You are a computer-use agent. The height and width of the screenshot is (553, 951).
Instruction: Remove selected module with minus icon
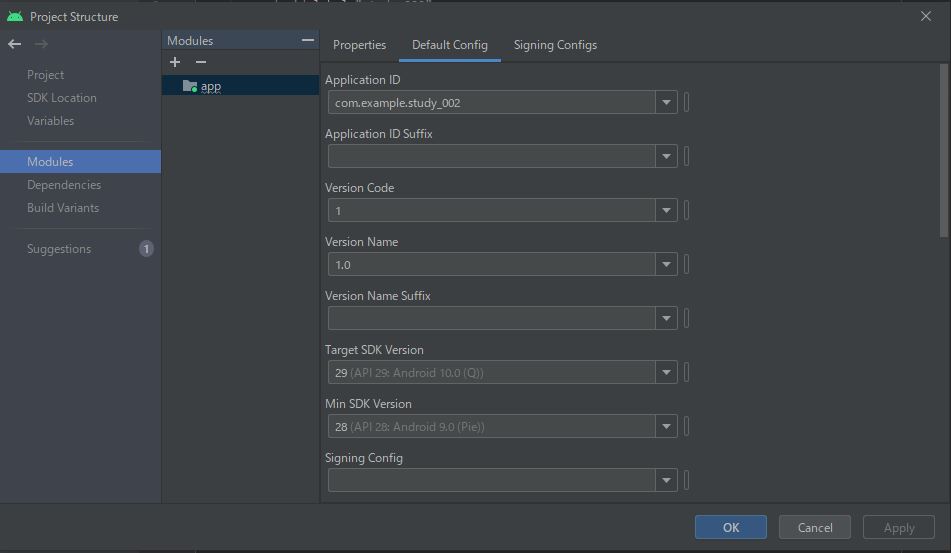200,62
